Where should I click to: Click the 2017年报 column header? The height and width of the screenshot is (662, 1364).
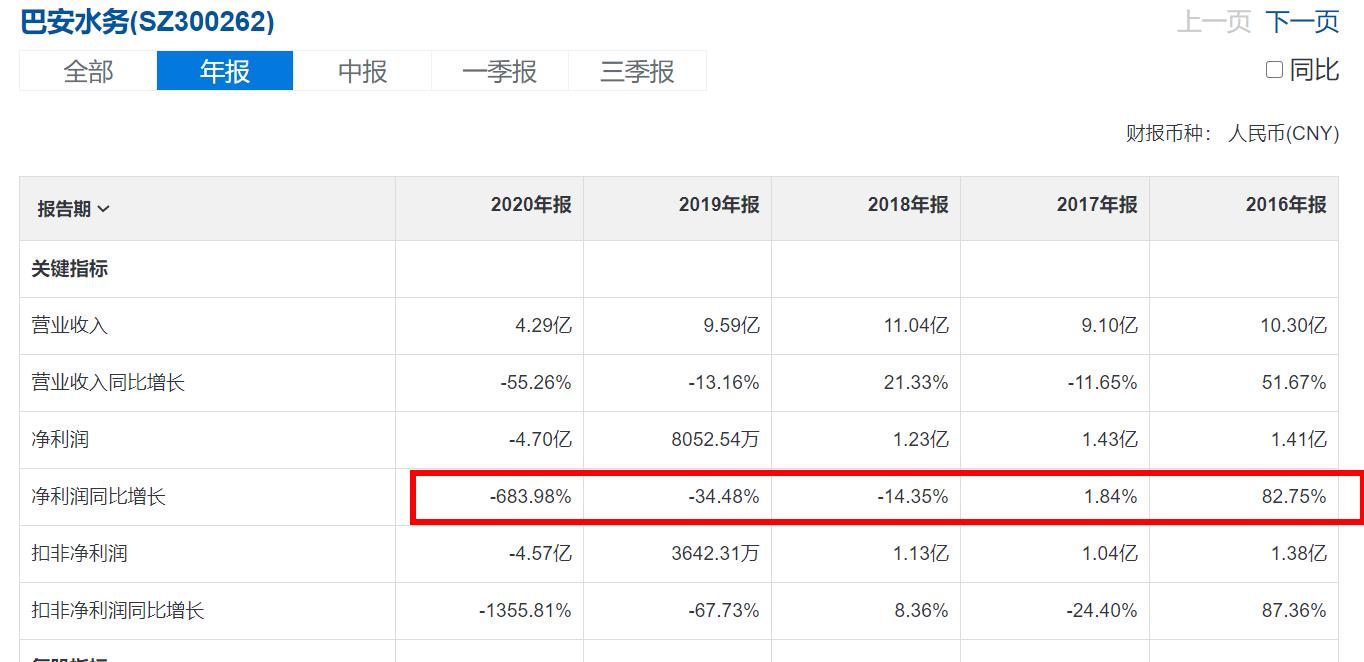coord(1097,205)
